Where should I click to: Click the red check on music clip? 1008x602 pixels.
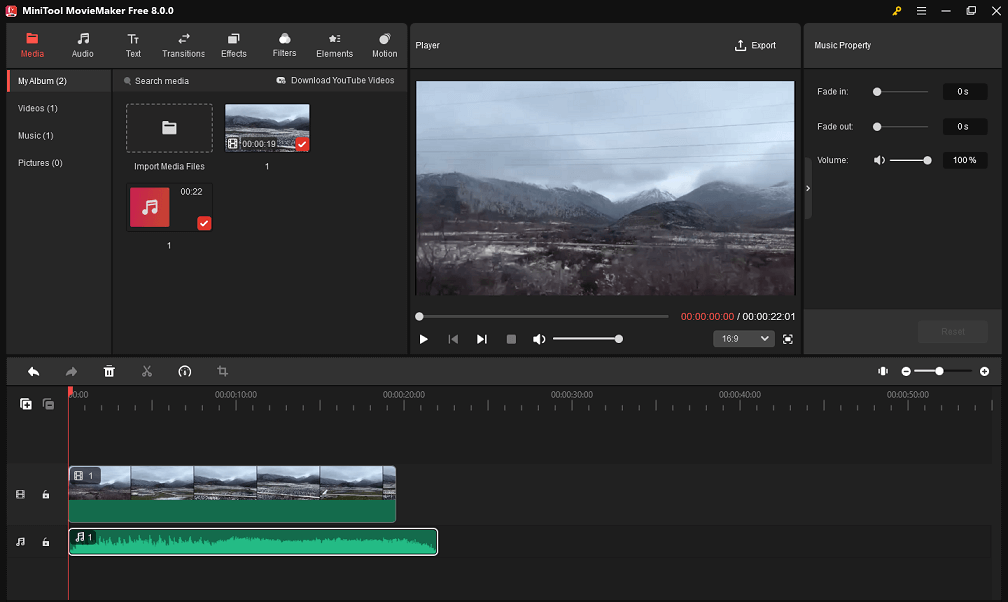(x=204, y=223)
